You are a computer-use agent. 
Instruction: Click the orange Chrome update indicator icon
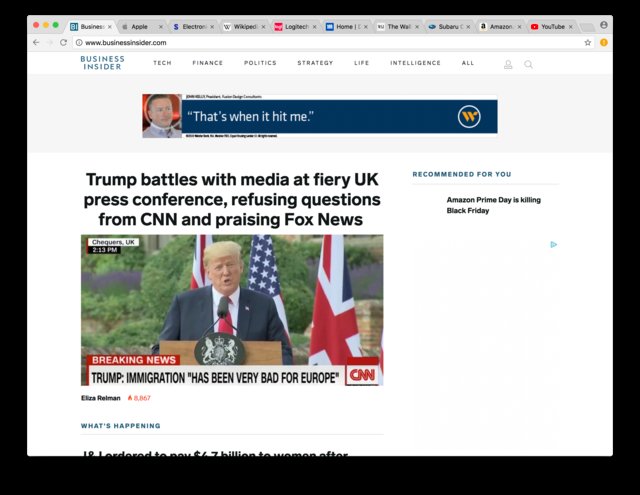point(604,42)
